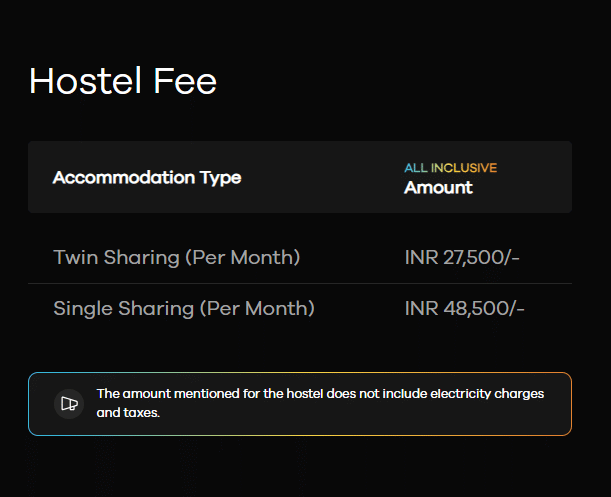Select the INR 27,500/- amount

coord(462,257)
